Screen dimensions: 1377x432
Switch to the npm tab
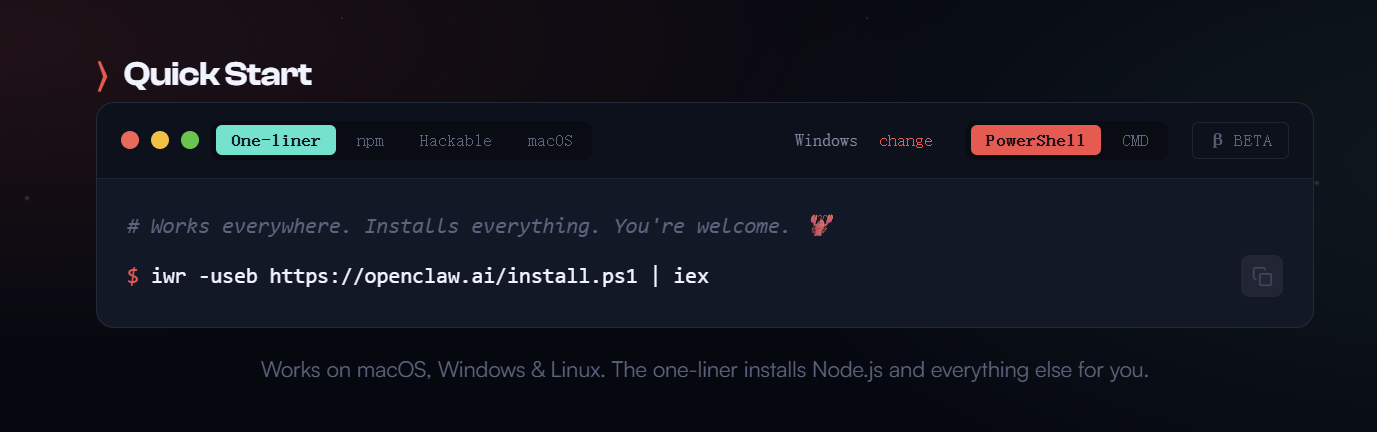[370, 141]
